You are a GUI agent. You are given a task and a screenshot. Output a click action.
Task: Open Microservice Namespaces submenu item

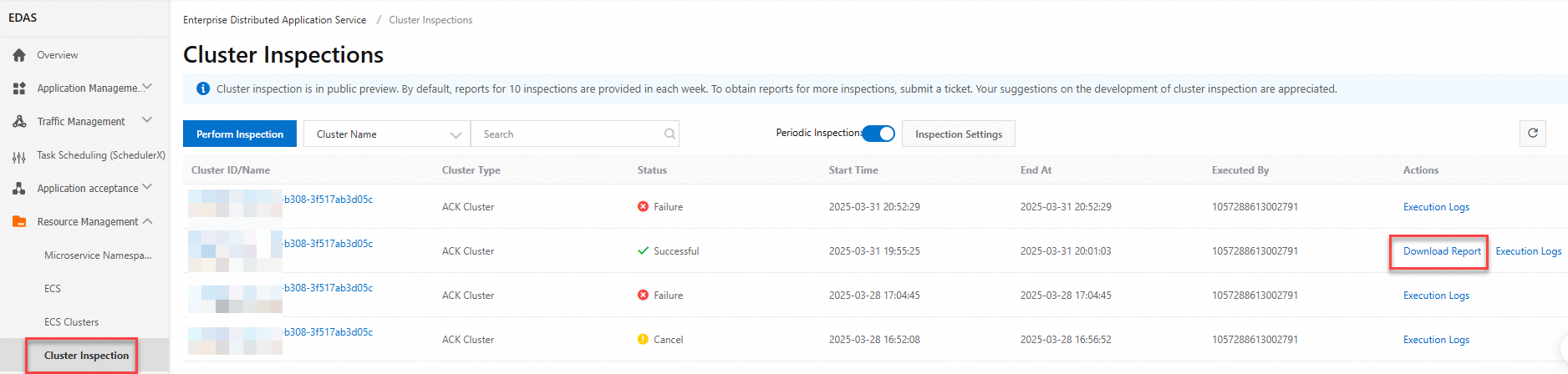pos(98,255)
